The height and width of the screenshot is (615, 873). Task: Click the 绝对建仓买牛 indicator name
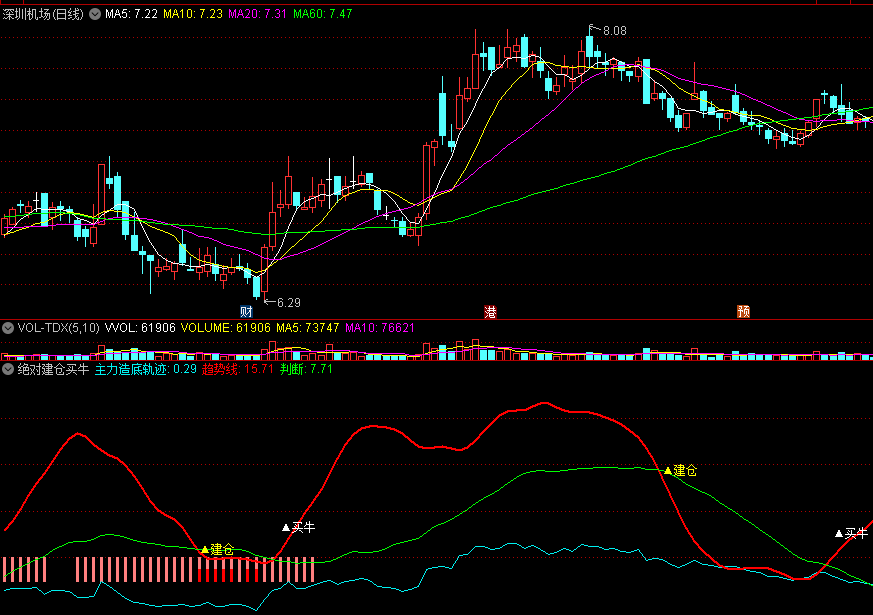coord(53,369)
